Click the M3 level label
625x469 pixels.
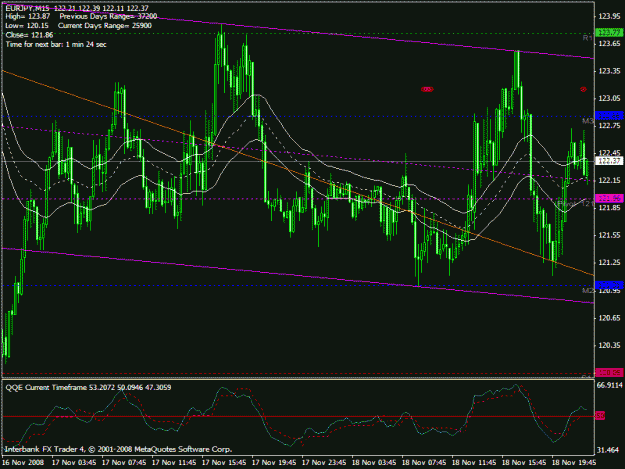588,121
